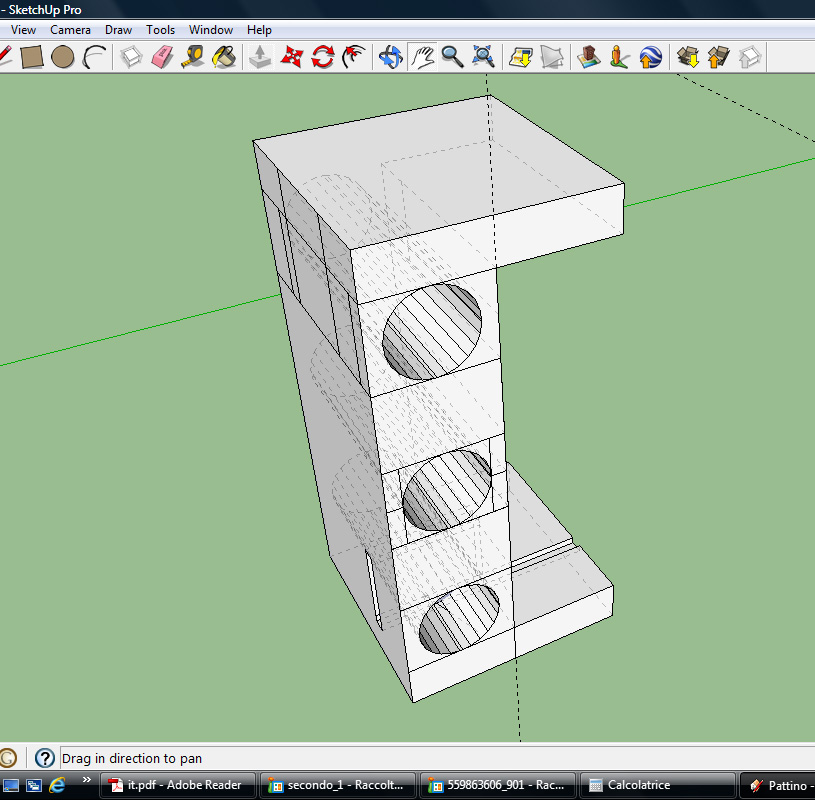Choose the Rotate tool

point(322,57)
